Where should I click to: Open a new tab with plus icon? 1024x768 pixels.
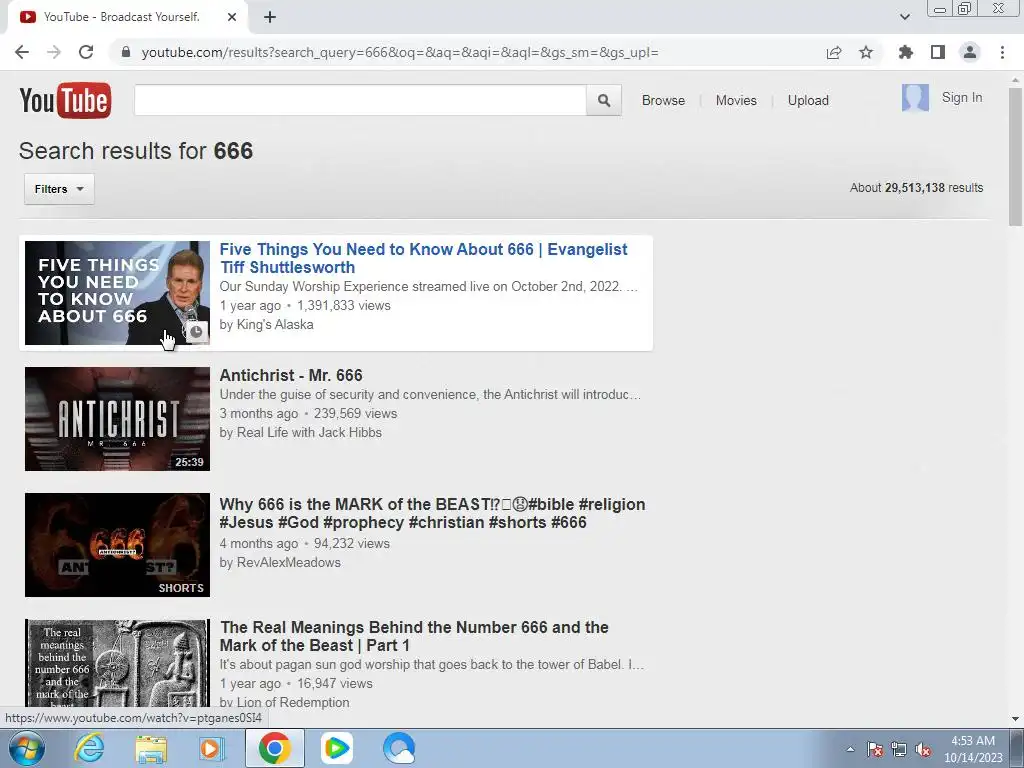coord(270,18)
